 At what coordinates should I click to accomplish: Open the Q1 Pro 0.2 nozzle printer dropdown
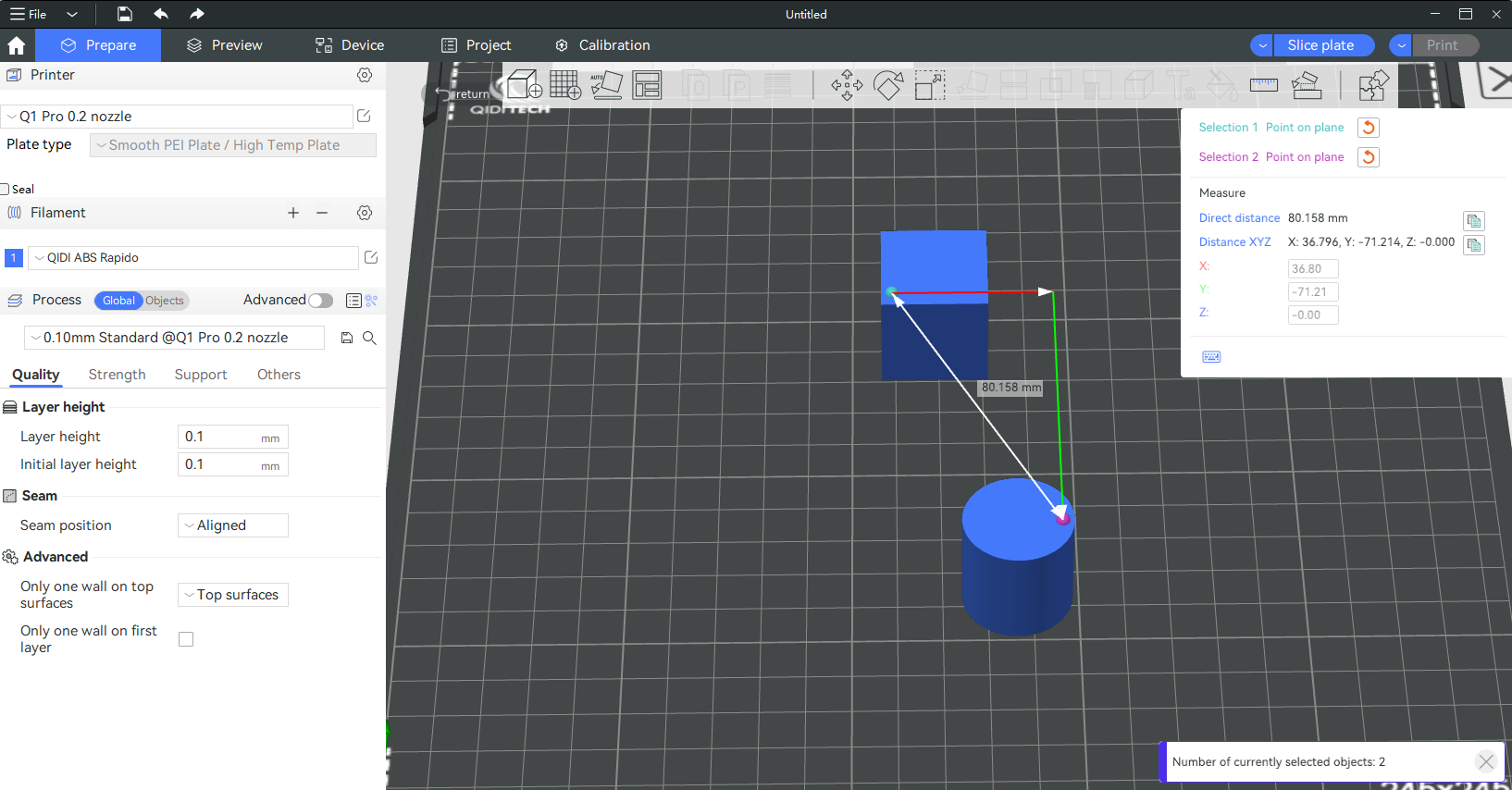(176, 117)
